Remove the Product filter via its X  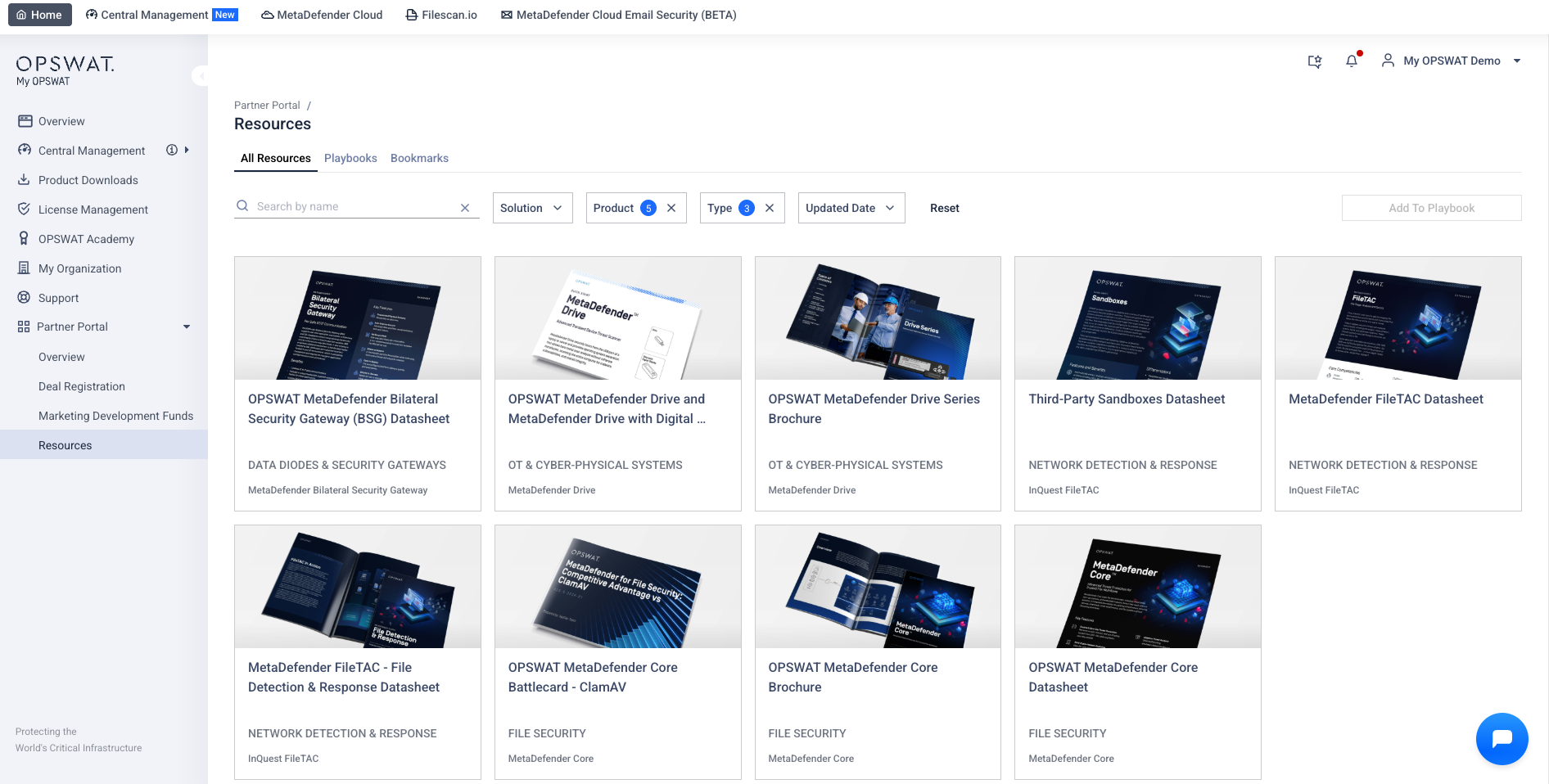(671, 208)
